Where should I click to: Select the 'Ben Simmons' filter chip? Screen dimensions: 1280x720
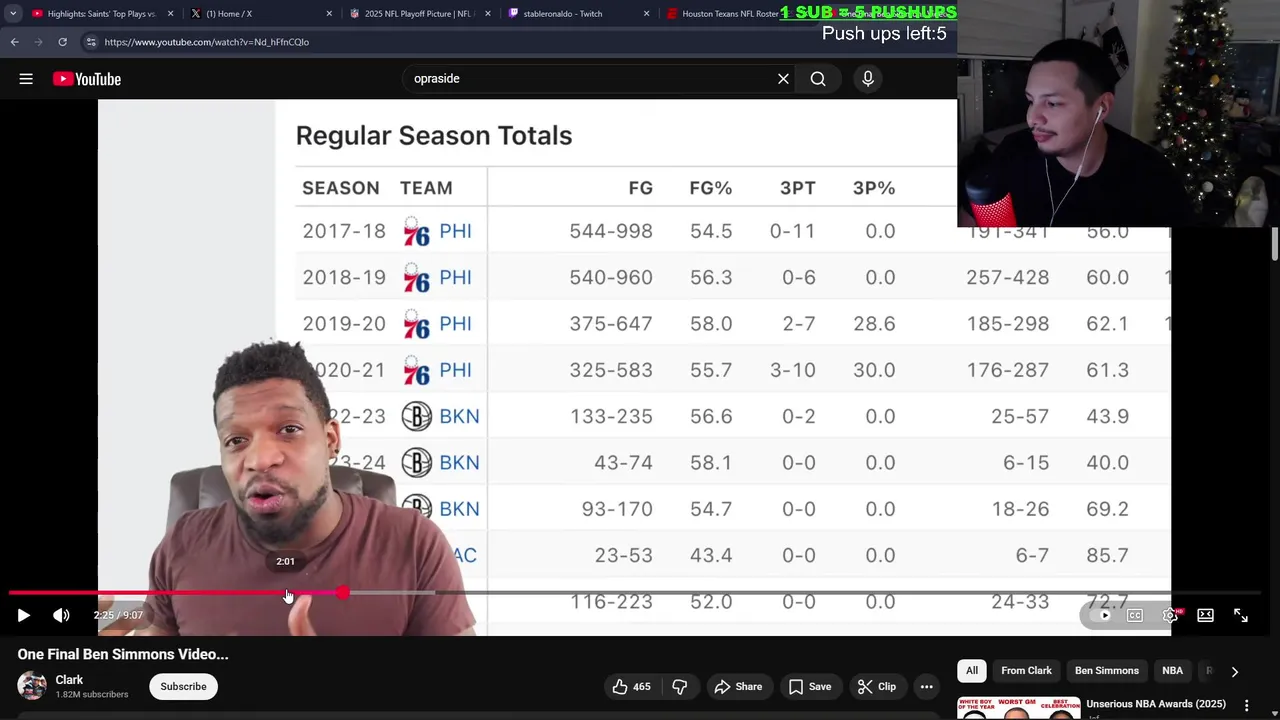tap(1107, 671)
